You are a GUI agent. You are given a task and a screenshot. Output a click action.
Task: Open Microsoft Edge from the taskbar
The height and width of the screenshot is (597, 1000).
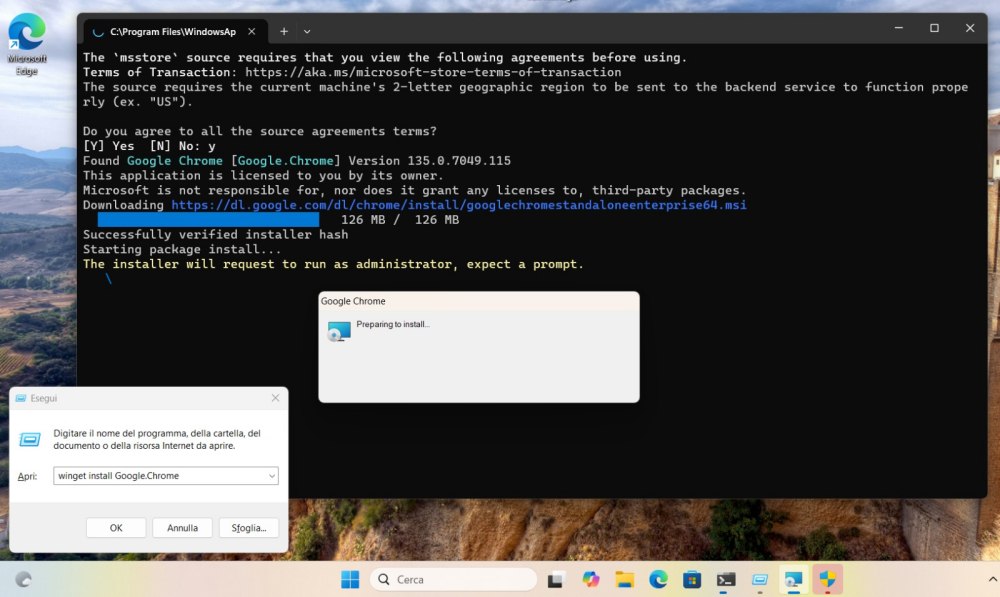pos(658,579)
